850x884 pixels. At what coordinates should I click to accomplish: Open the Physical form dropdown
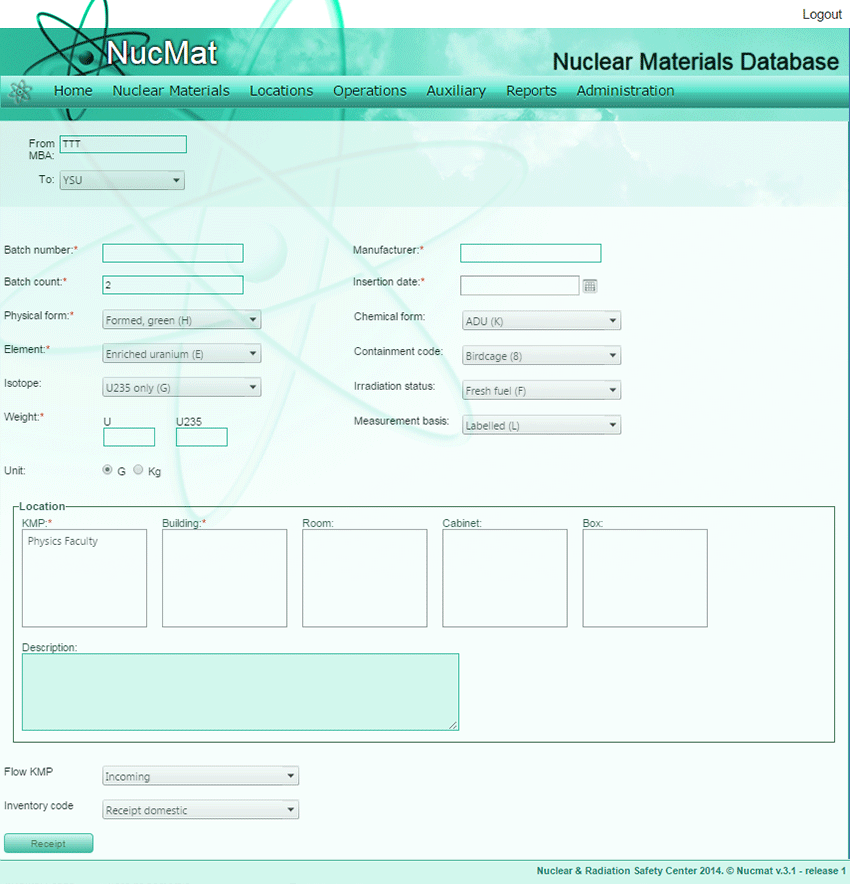tap(182, 321)
